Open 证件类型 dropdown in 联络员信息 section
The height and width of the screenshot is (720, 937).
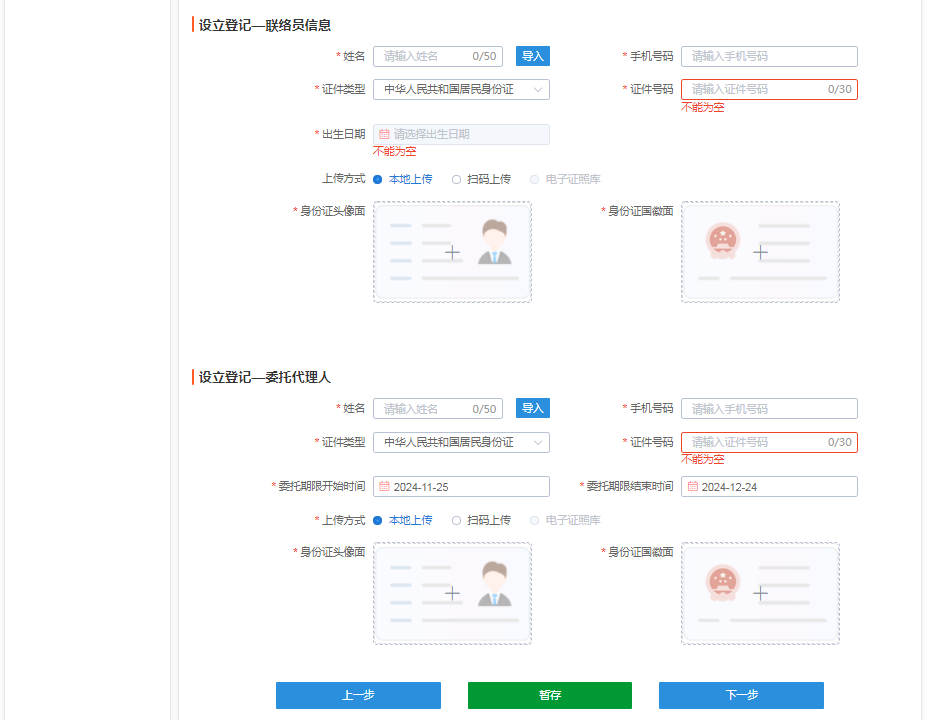click(461, 90)
